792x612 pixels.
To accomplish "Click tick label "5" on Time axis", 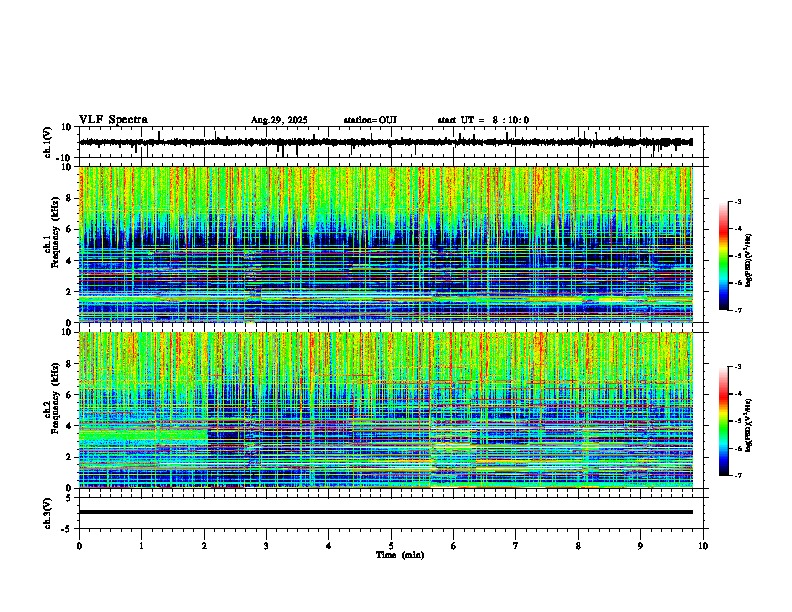I will (x=391, y=546).
